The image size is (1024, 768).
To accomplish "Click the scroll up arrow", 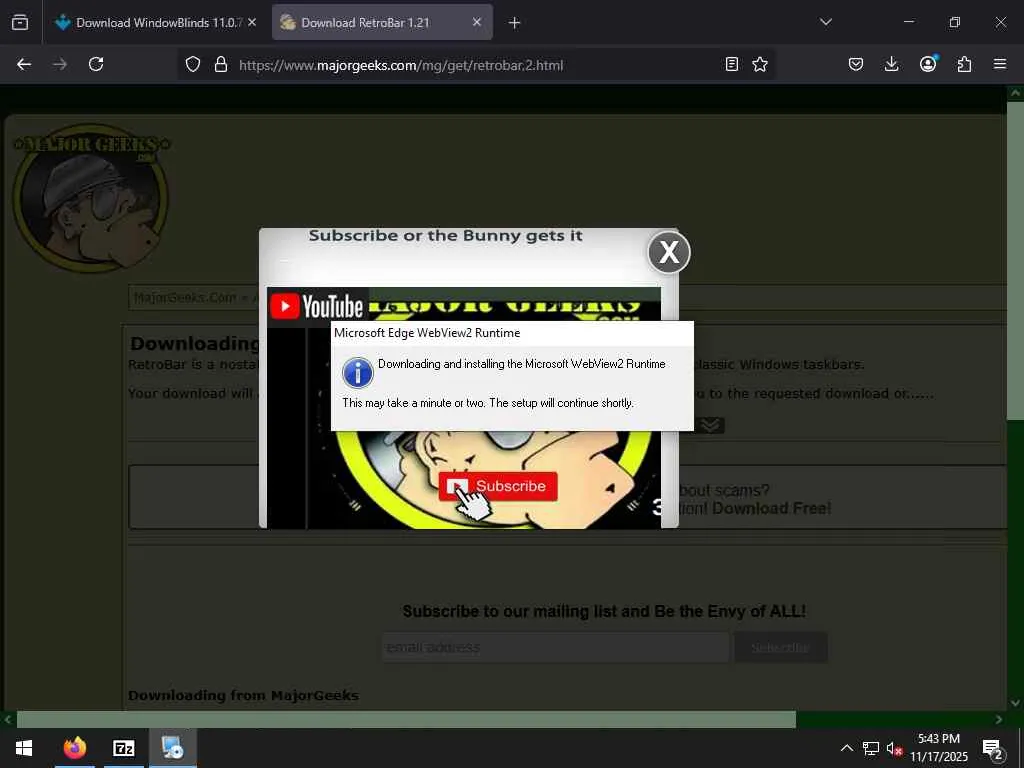I will coord(1016,93).
